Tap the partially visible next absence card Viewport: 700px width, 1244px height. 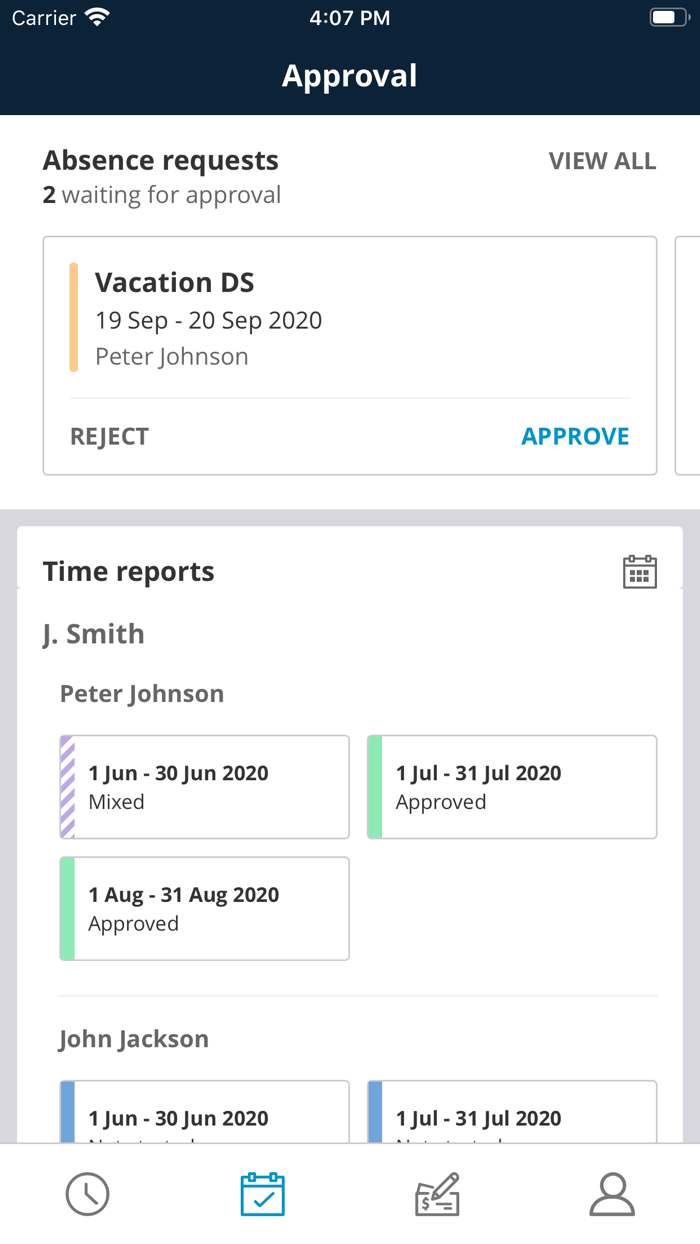pos(688,355)
